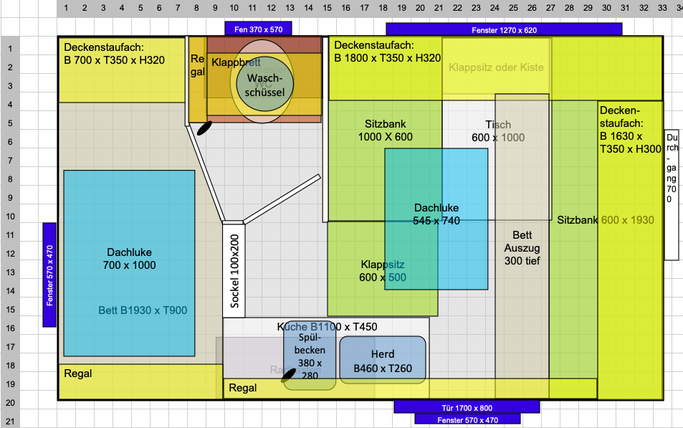Select column header 33
Viewport: 683px width, 428px height.
(663, 8)
